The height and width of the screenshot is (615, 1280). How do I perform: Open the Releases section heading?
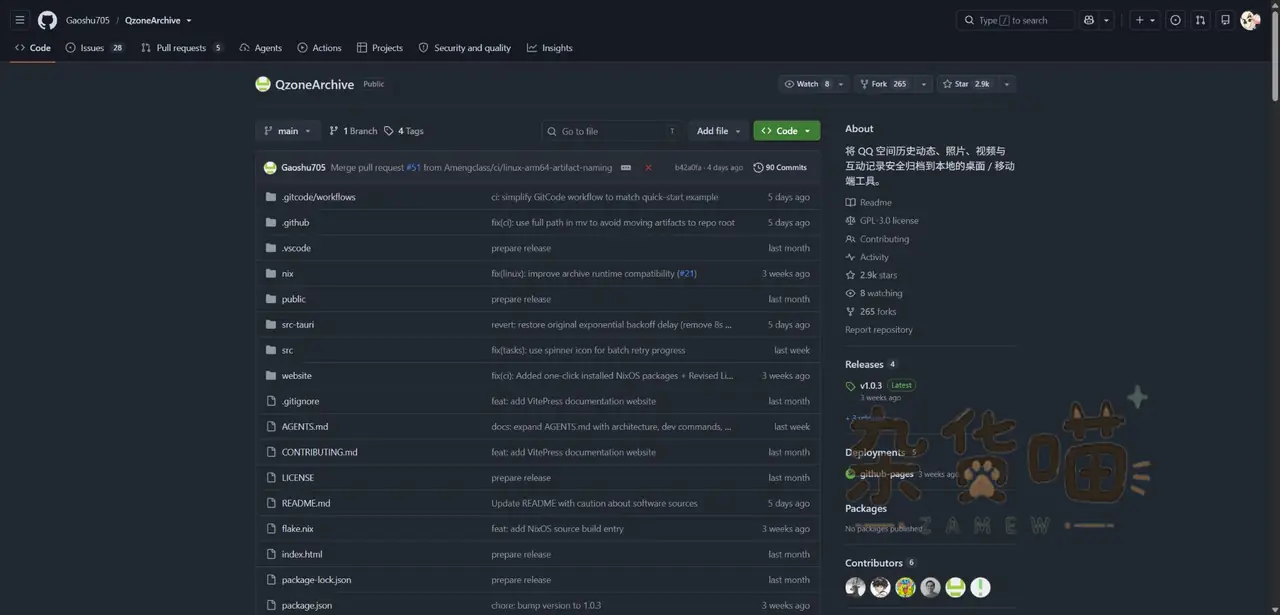coord(864,364)
